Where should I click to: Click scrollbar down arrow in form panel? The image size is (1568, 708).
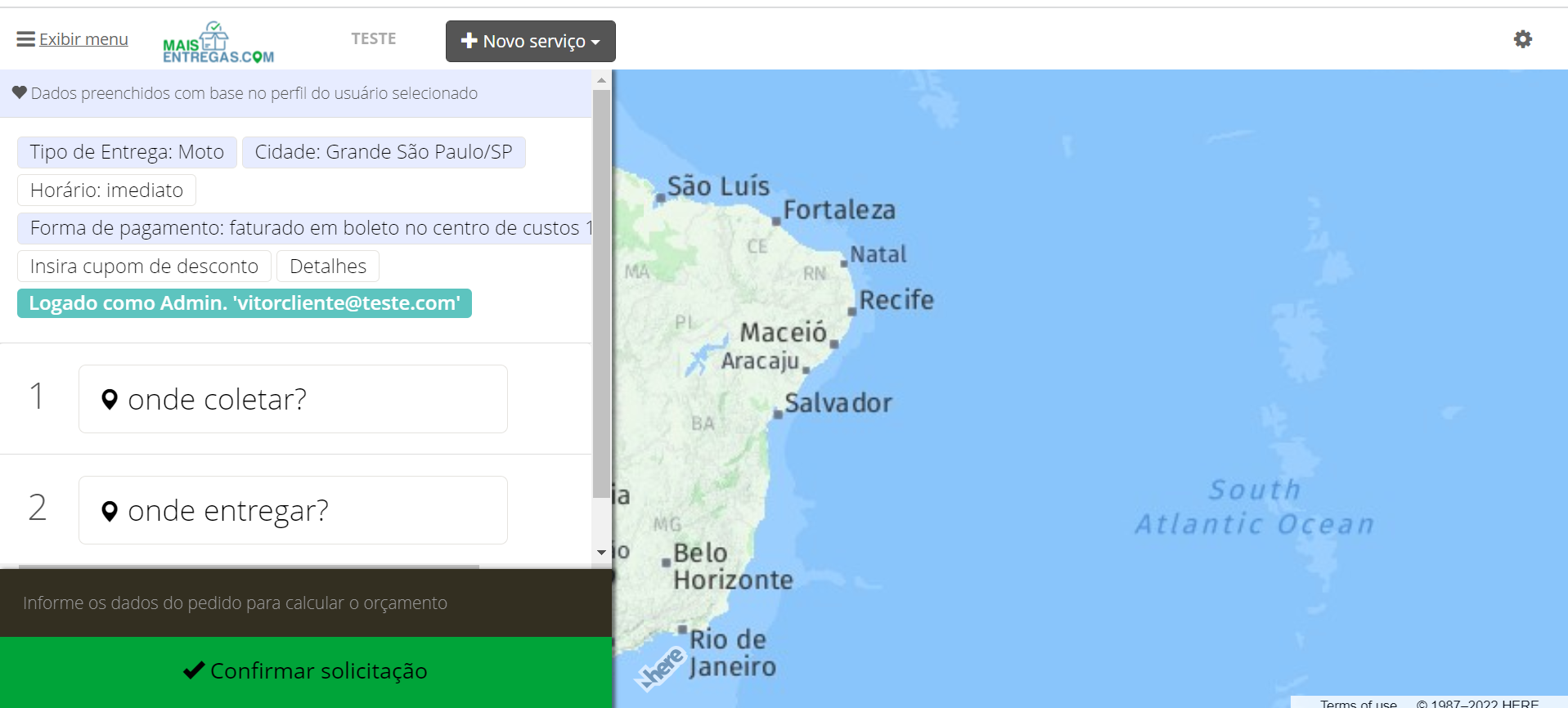[601, 553]
